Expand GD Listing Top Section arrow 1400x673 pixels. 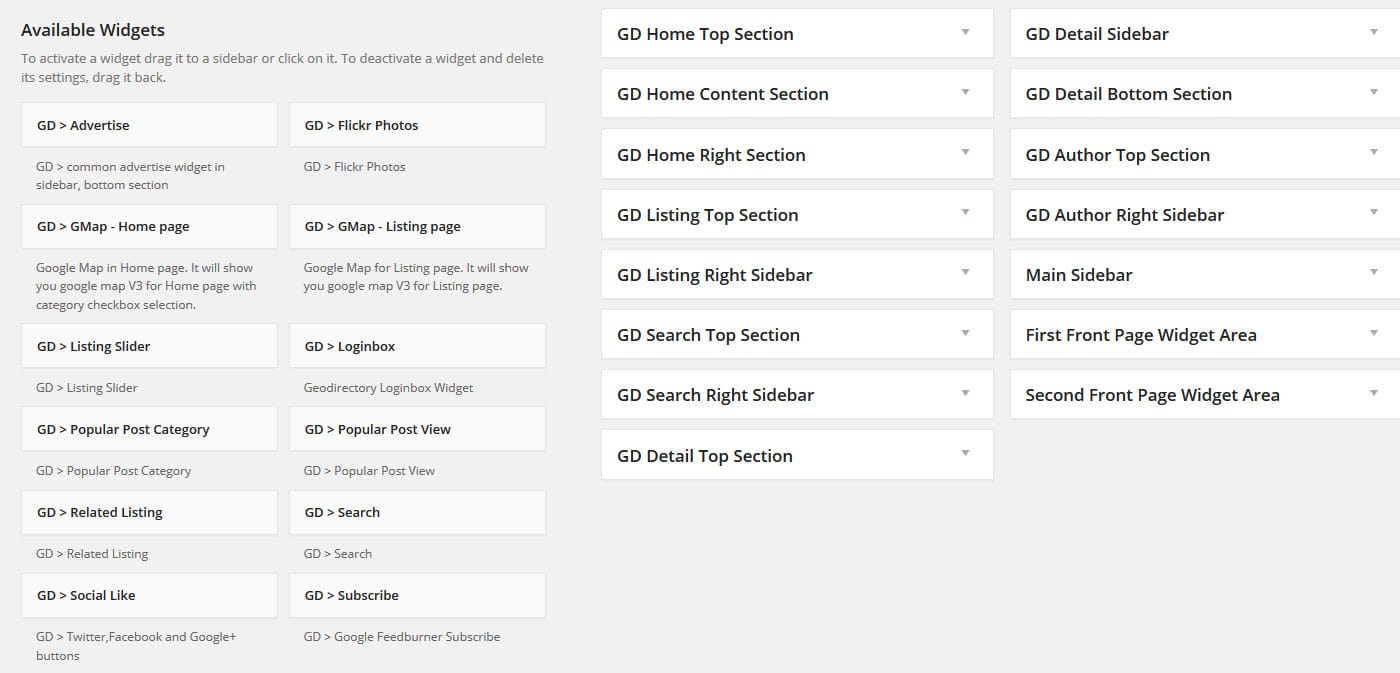point(965,213)
